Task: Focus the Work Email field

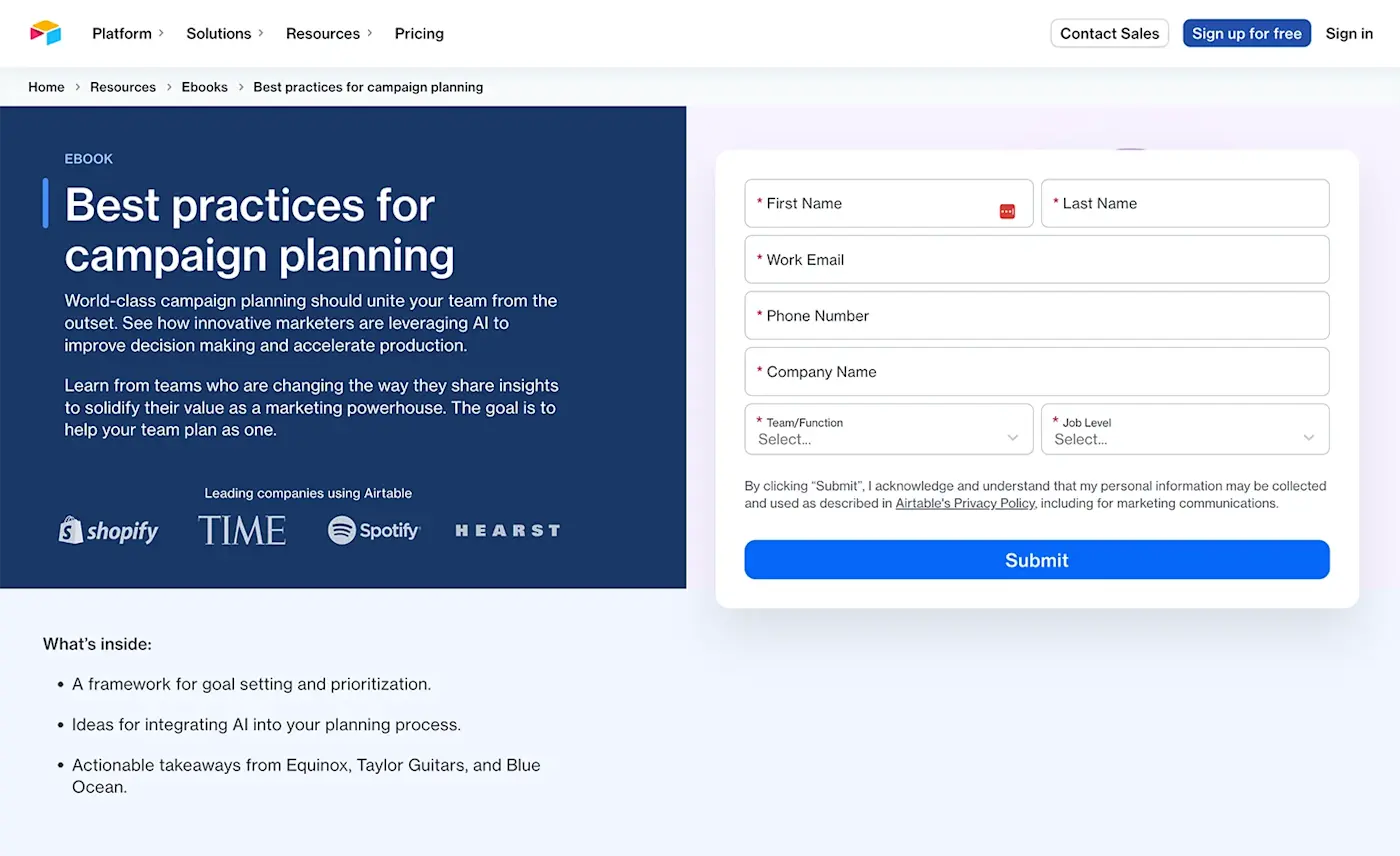Action: 1037,259
